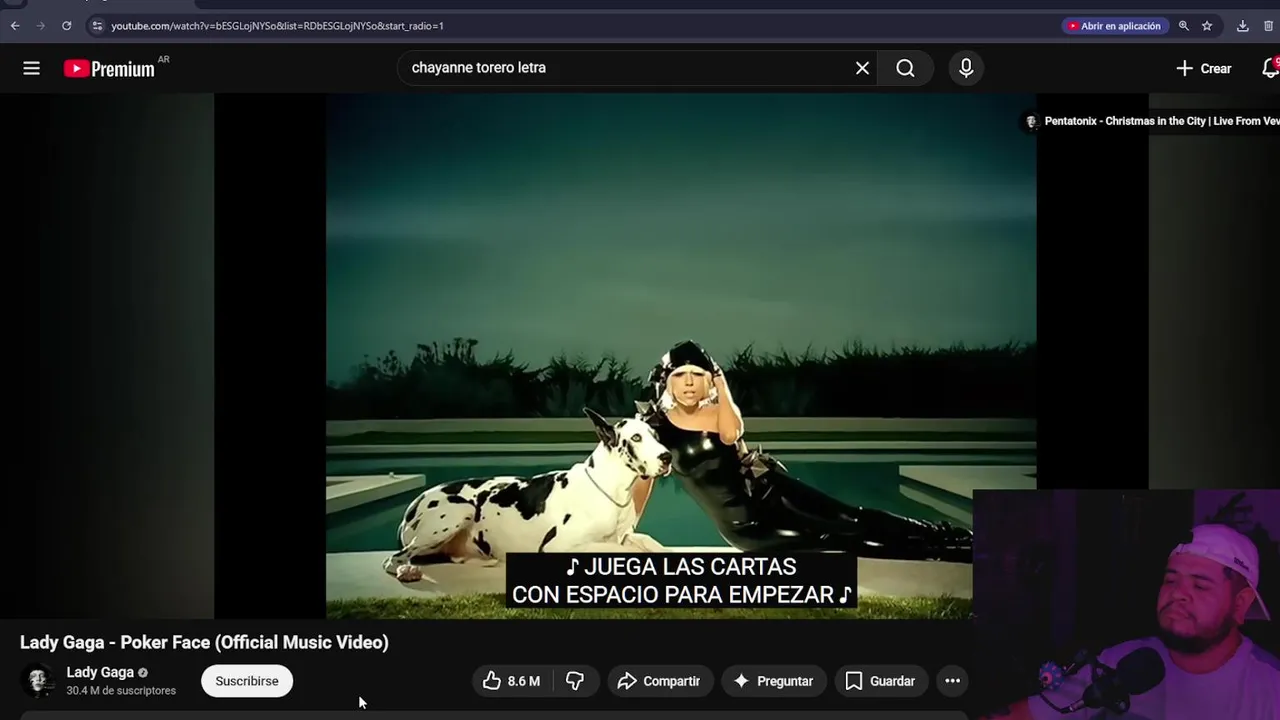Viewport: 1280px width, 720px height.
Task: Run search with the magnifier button
Action: [905, 68]
